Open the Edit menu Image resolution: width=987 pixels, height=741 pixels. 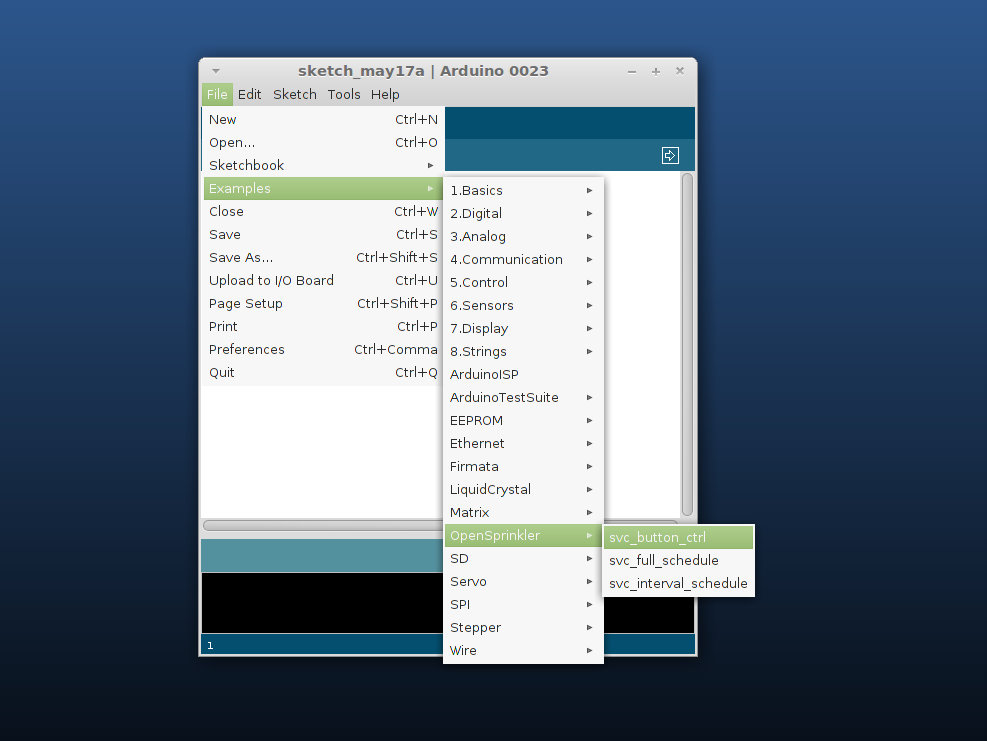click(x=249, y=94)
